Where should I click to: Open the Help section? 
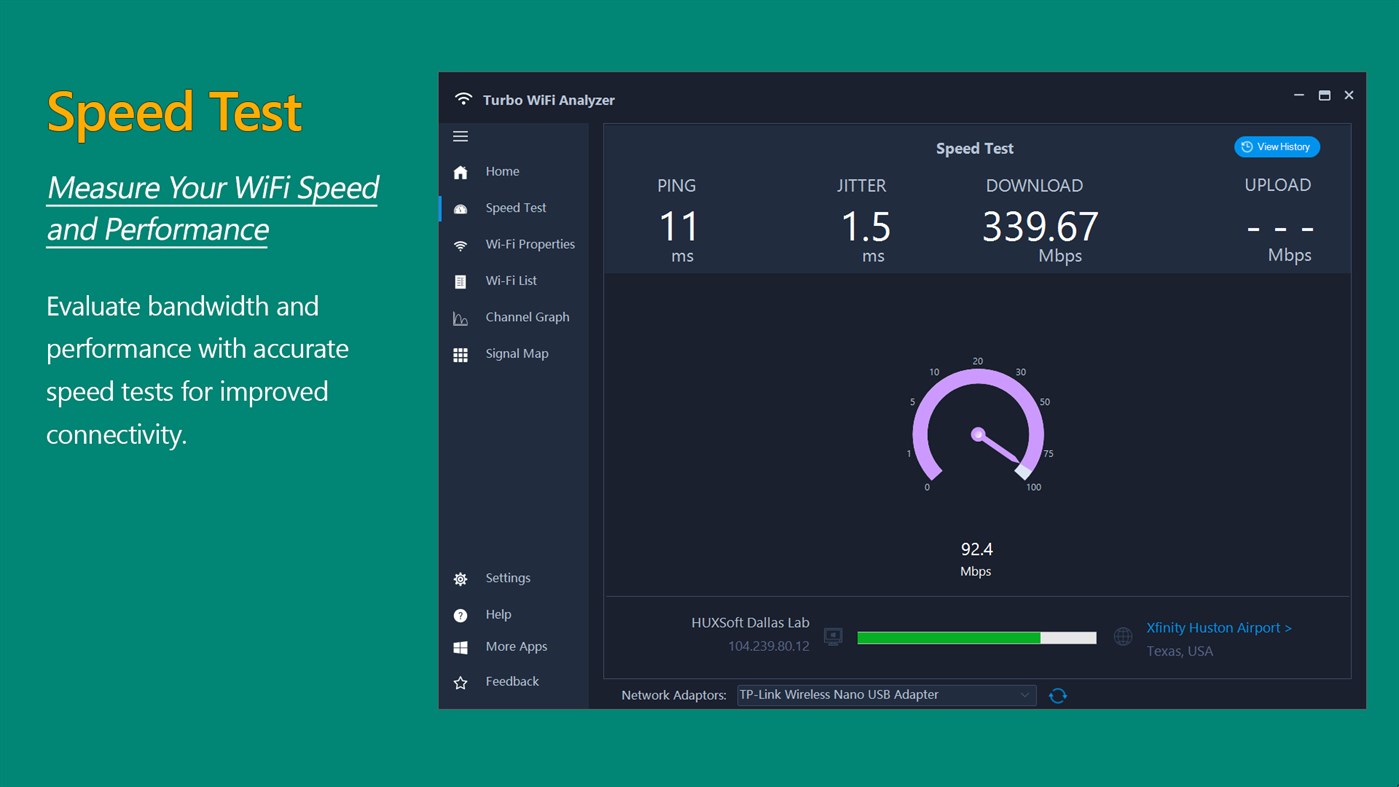496,614
